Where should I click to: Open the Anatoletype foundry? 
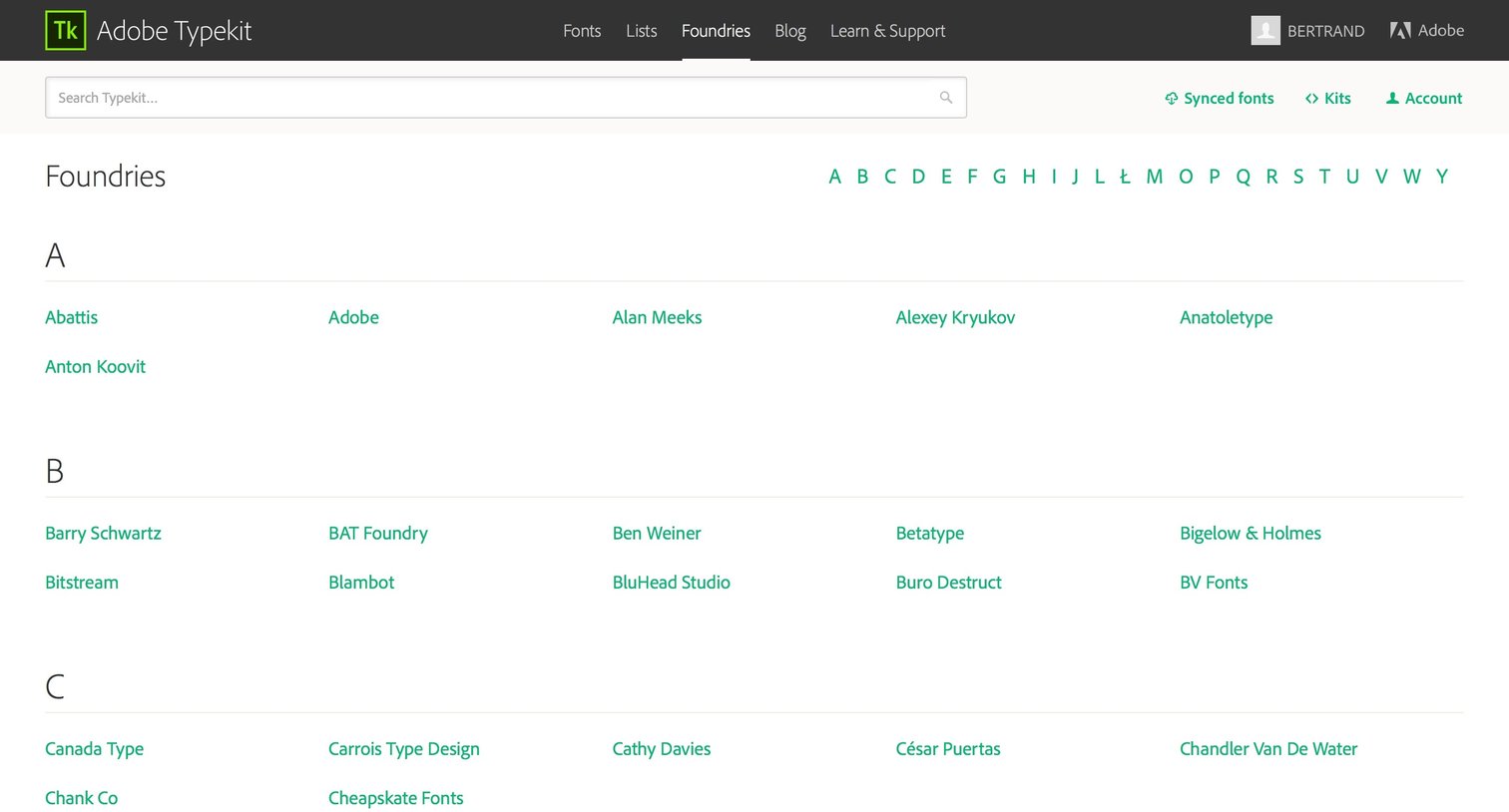pyautogui.click(x=1226, y=317)
